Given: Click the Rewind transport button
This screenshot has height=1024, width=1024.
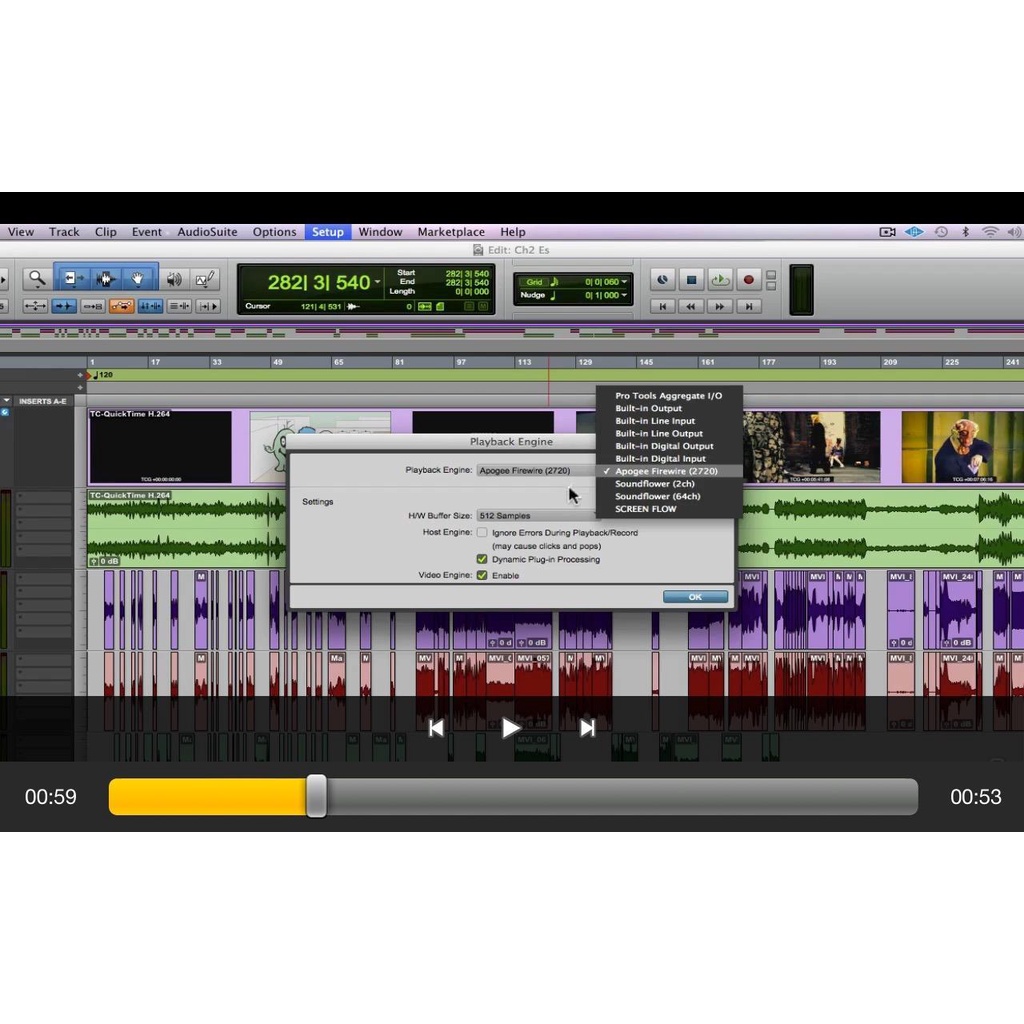Looking at the screenshot, I should tap(691, 306).
